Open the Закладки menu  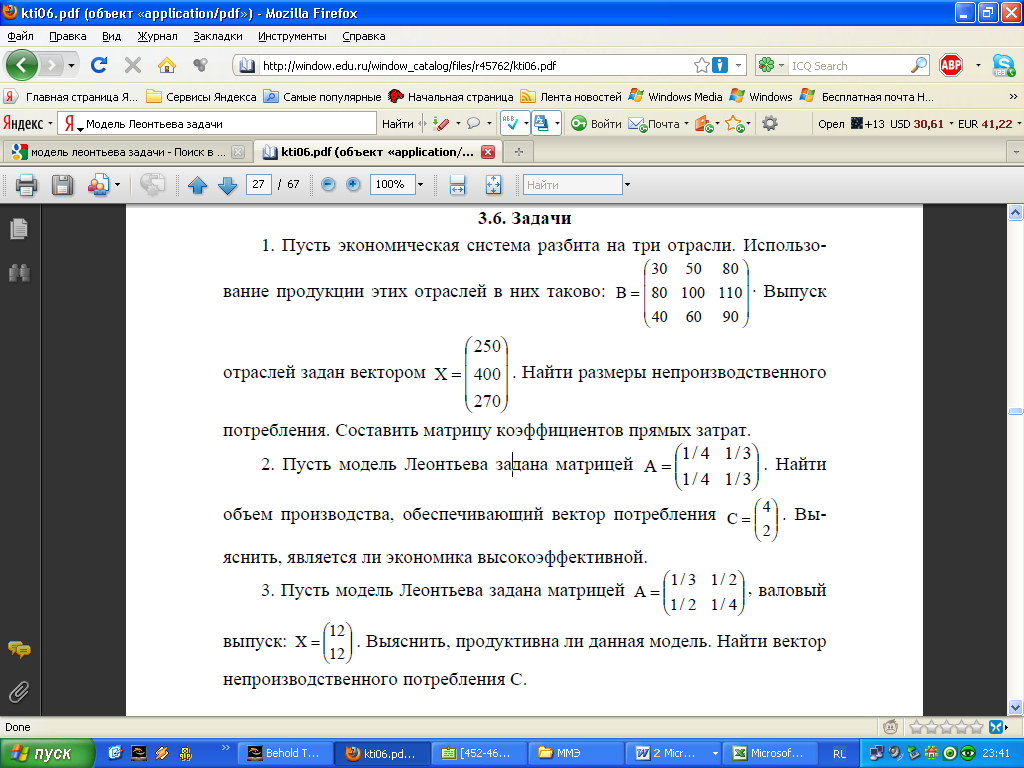click(218, 36)
